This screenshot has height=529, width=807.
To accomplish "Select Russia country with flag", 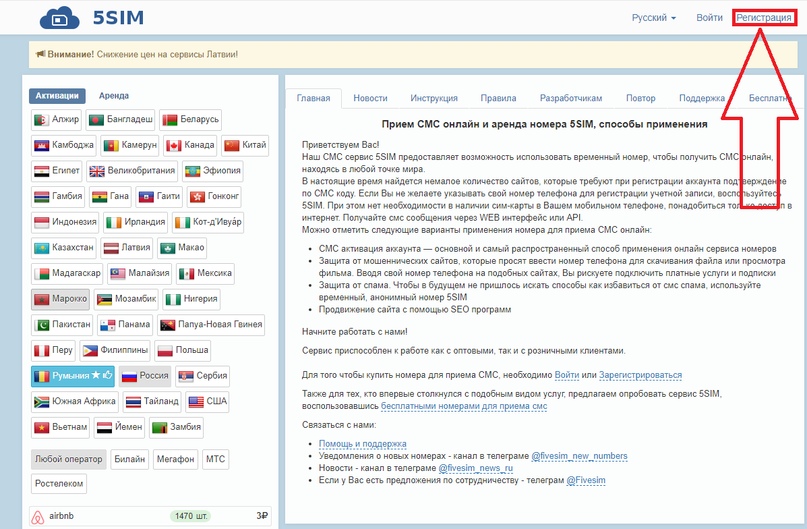I will tap(144, 376).
